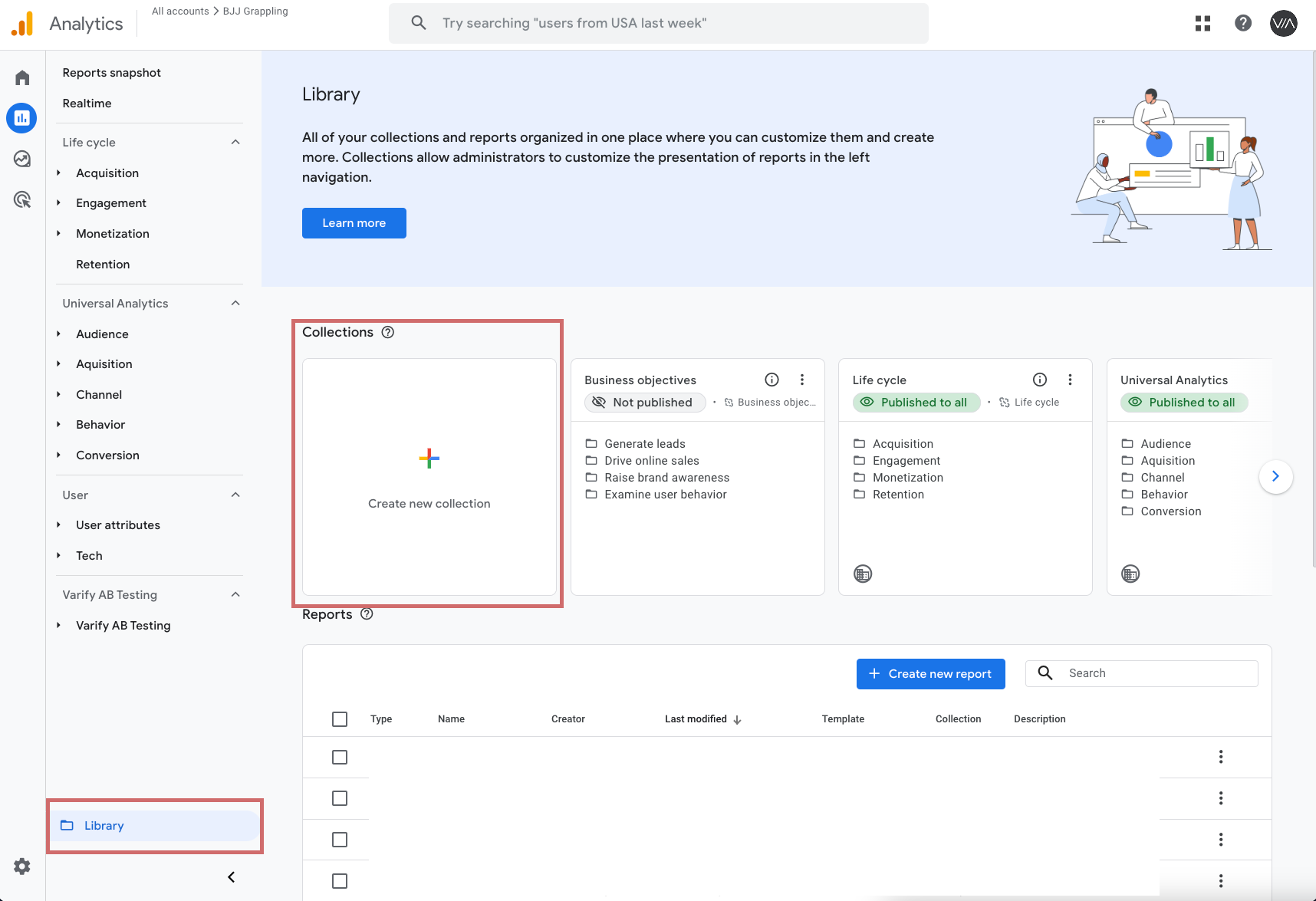The width and height of the screenshot is (1316, 901).
Task: Open the BJJ Grappling property selector
Action: click(x=255, y=12)
